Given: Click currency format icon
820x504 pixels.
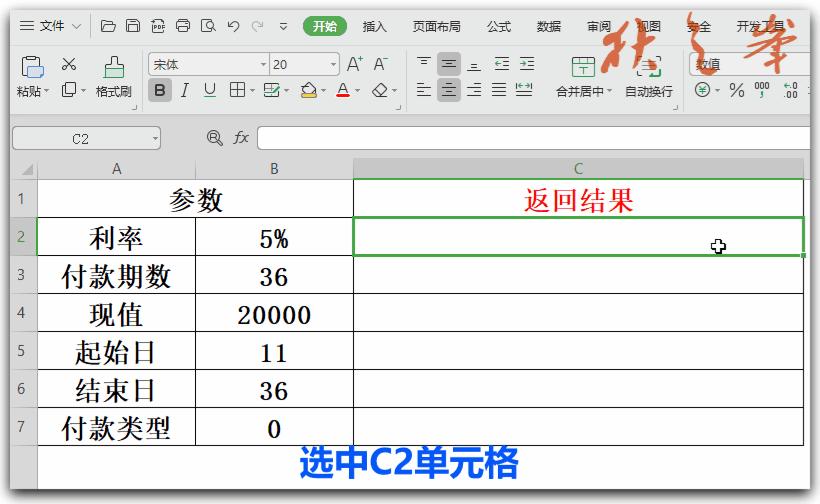Looking at the screenshot, I should coord(702,90).
